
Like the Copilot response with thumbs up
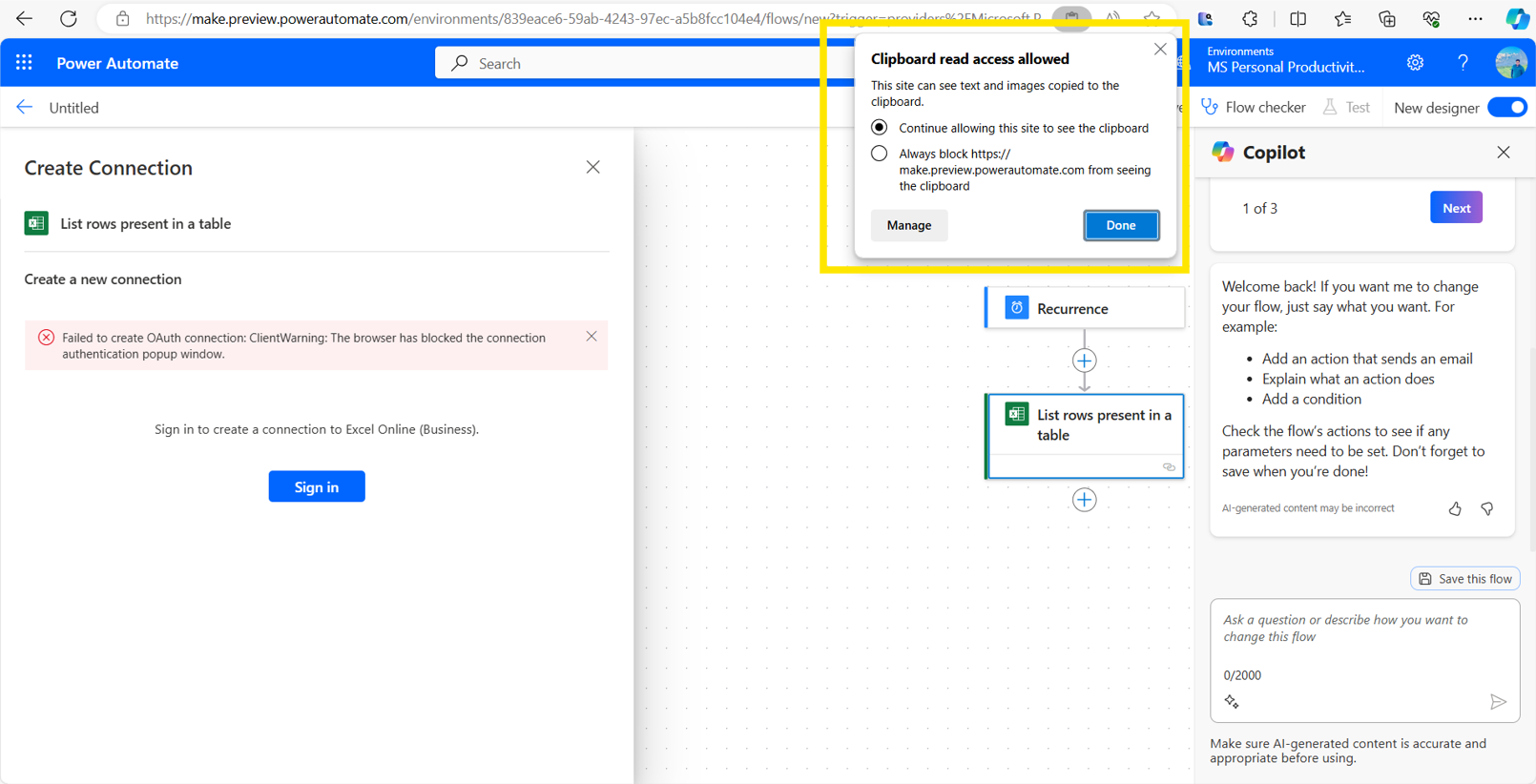1455,509
